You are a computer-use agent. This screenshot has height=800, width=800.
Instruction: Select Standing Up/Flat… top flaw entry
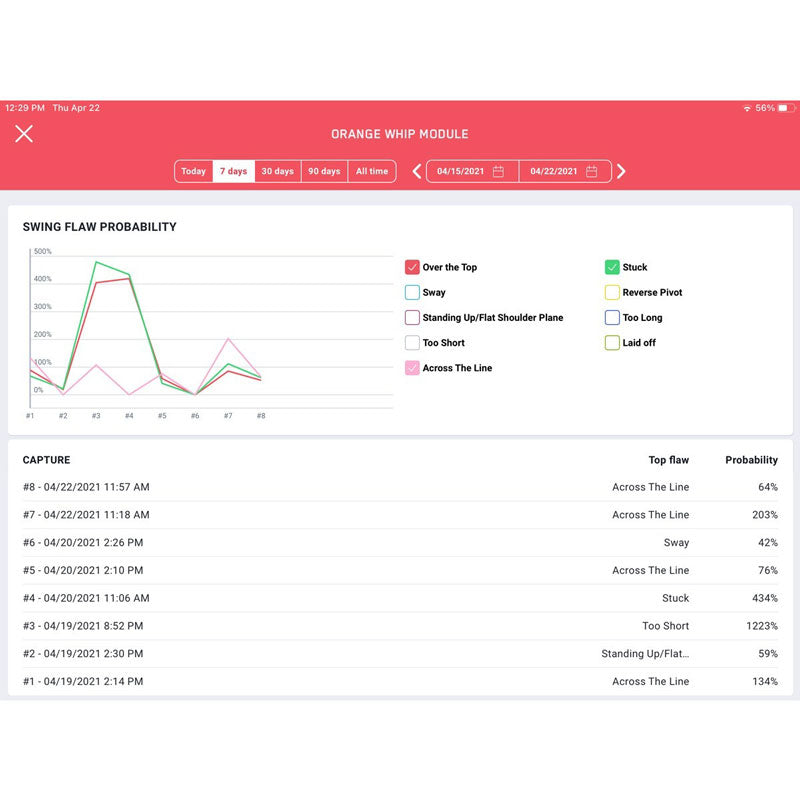[645, 654]
